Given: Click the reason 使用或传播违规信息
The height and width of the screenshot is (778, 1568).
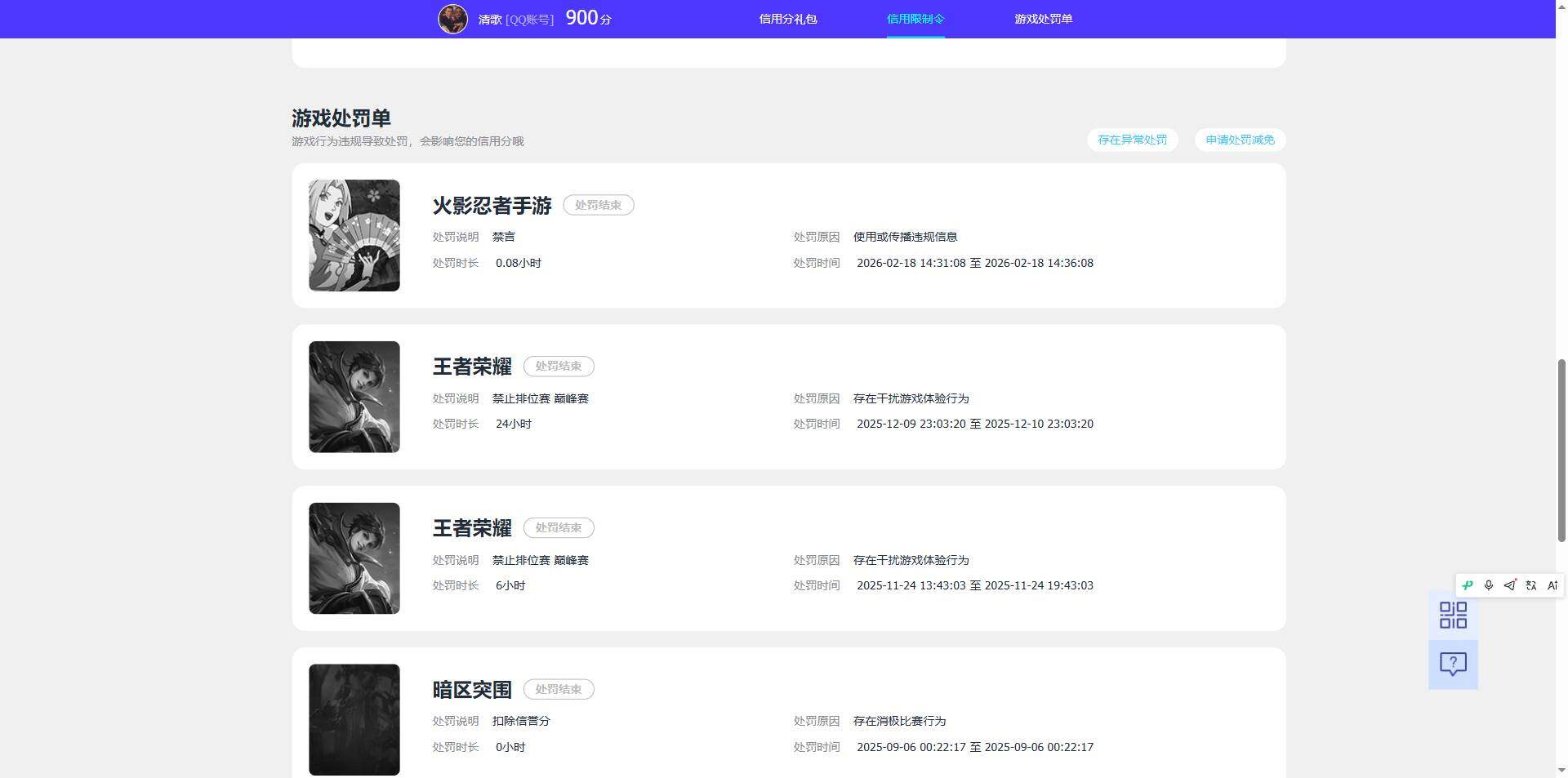Looking at the screenshot, I should (x=905, y=237).
